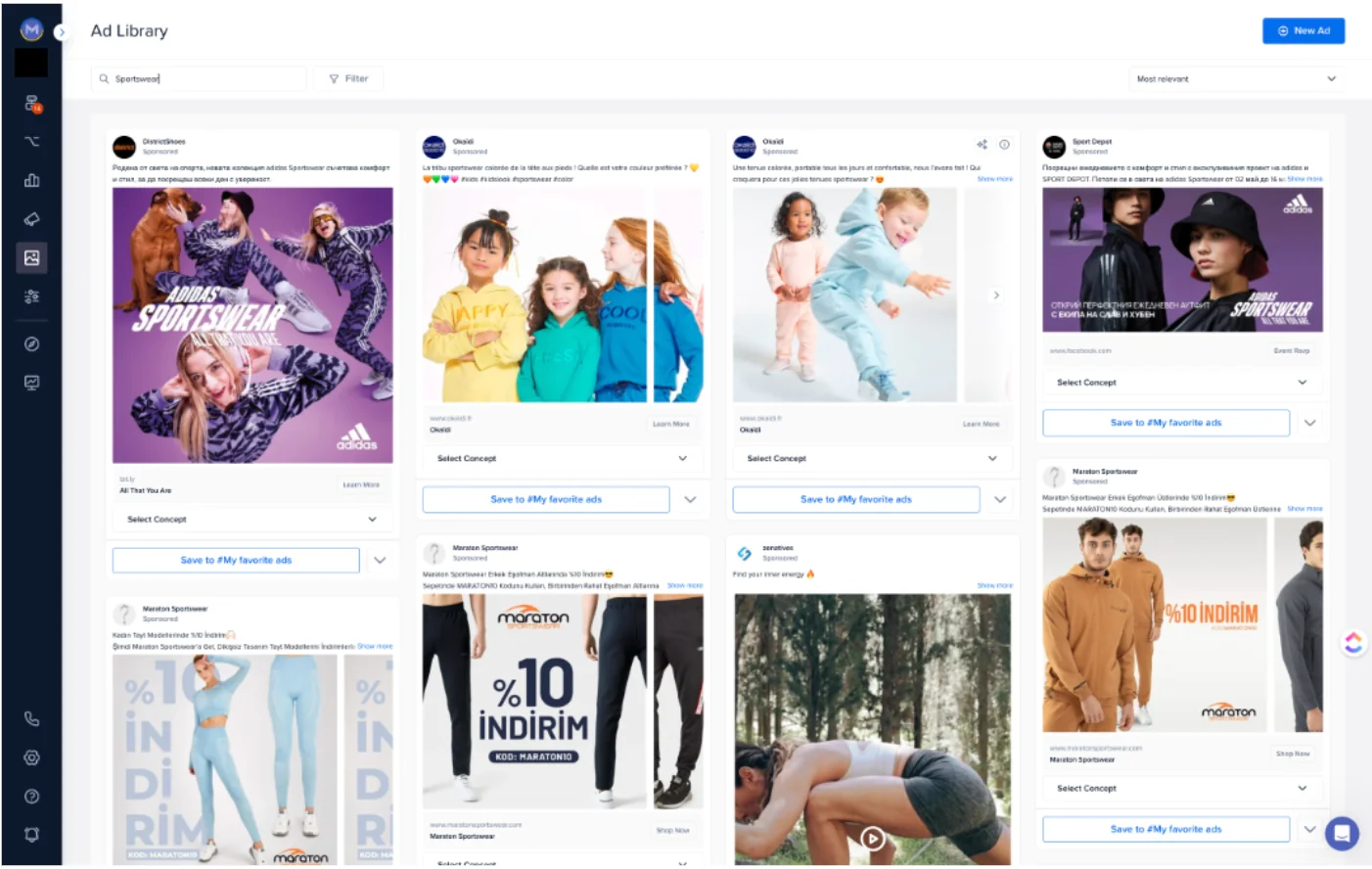This screenshot has width=1372, height=869.
Task: Open the Most relevant sort dropdown
Action: click(1236, 78)
